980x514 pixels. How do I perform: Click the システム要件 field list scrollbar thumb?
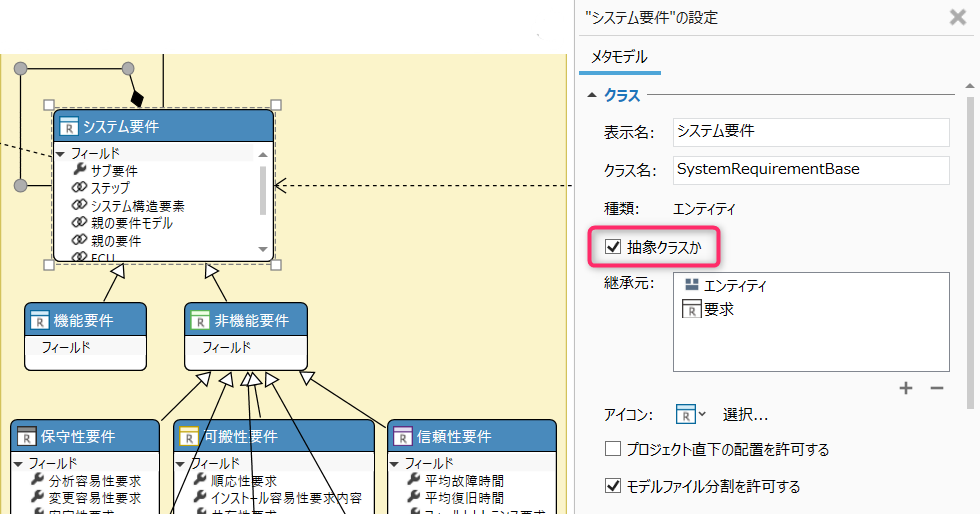(x=263, y=190)
